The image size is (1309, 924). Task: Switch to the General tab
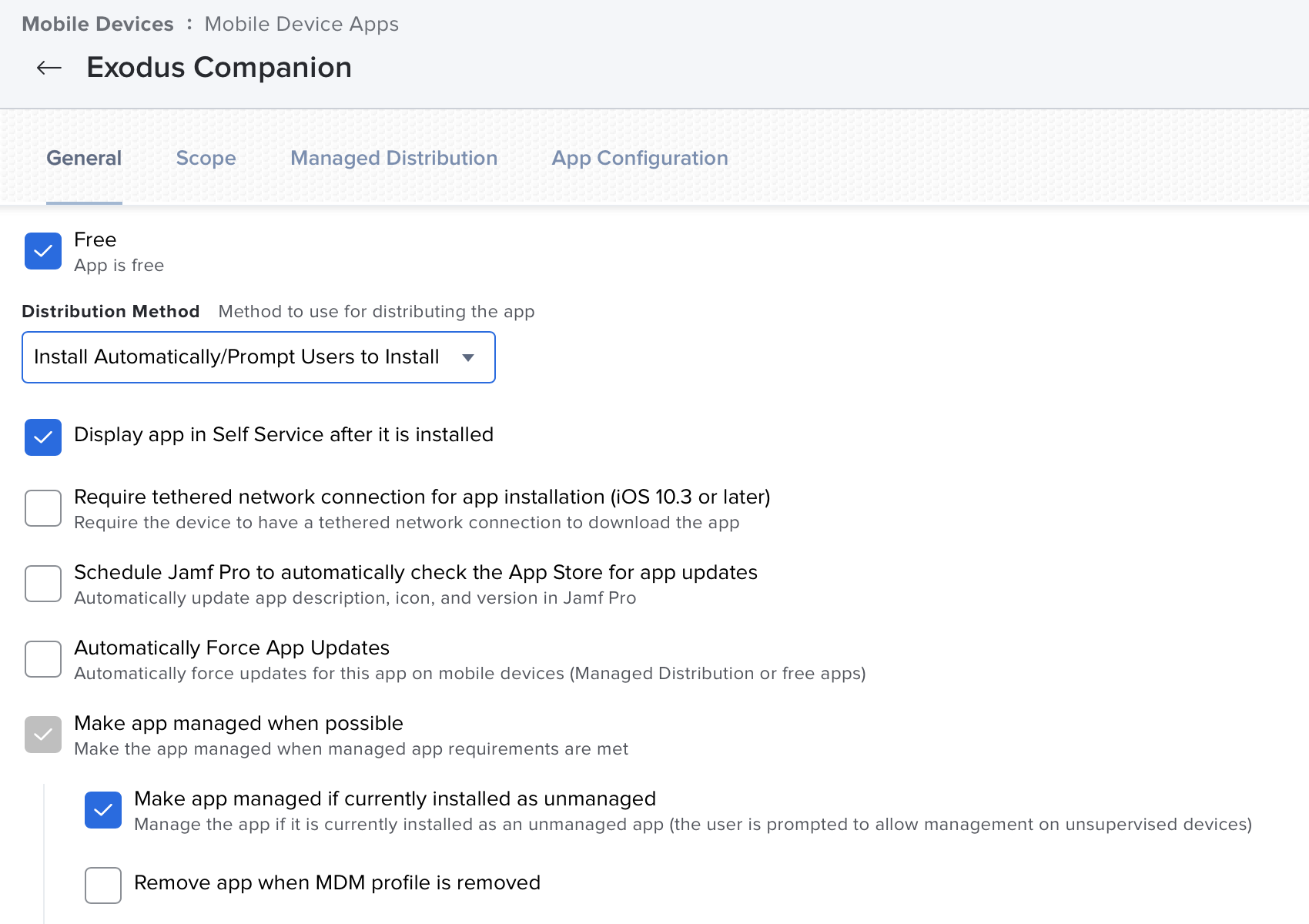click(x=84, y=158)
